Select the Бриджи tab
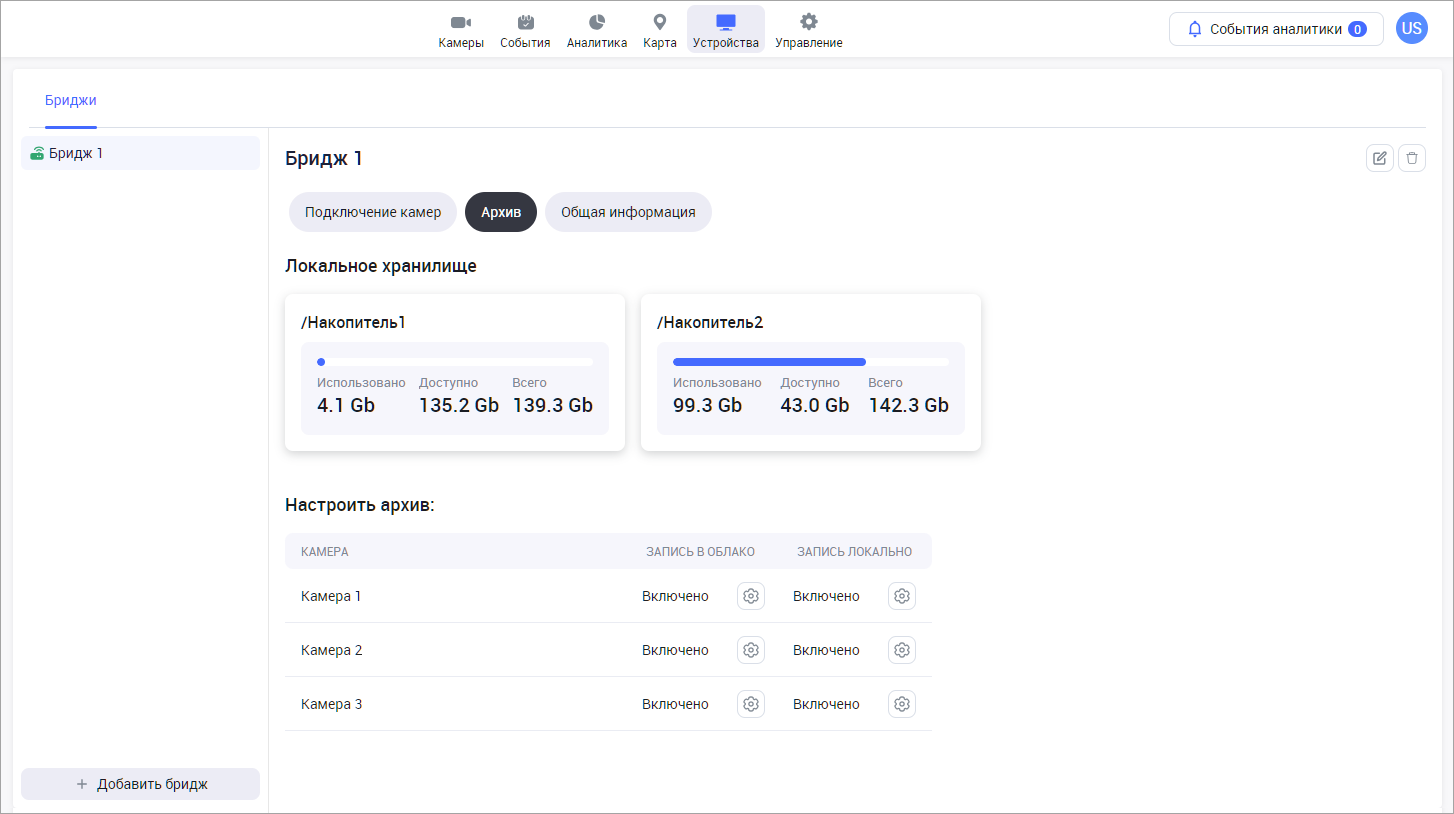This screenshot has height=814, width=1454. coord(71,100)
